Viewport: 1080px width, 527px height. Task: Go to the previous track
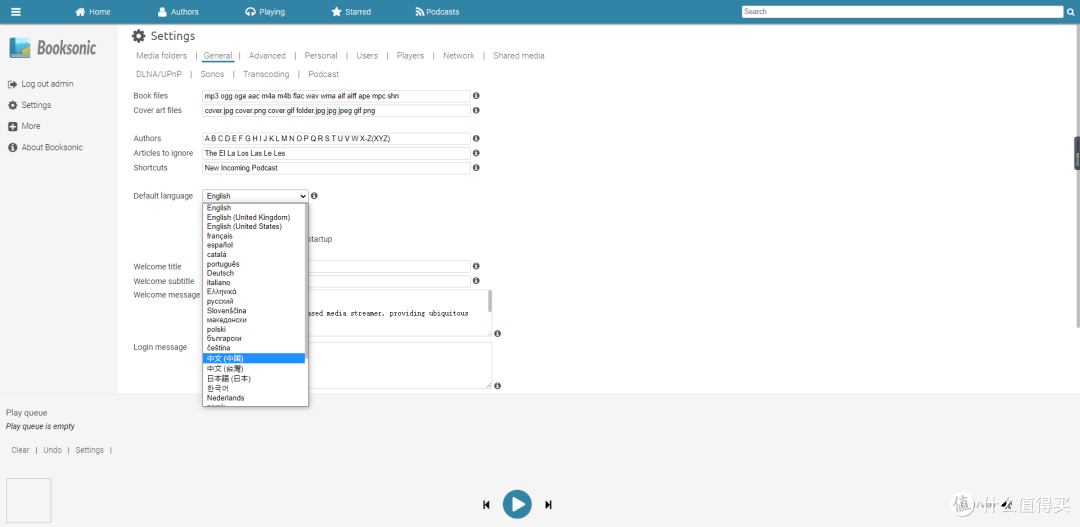486,505
